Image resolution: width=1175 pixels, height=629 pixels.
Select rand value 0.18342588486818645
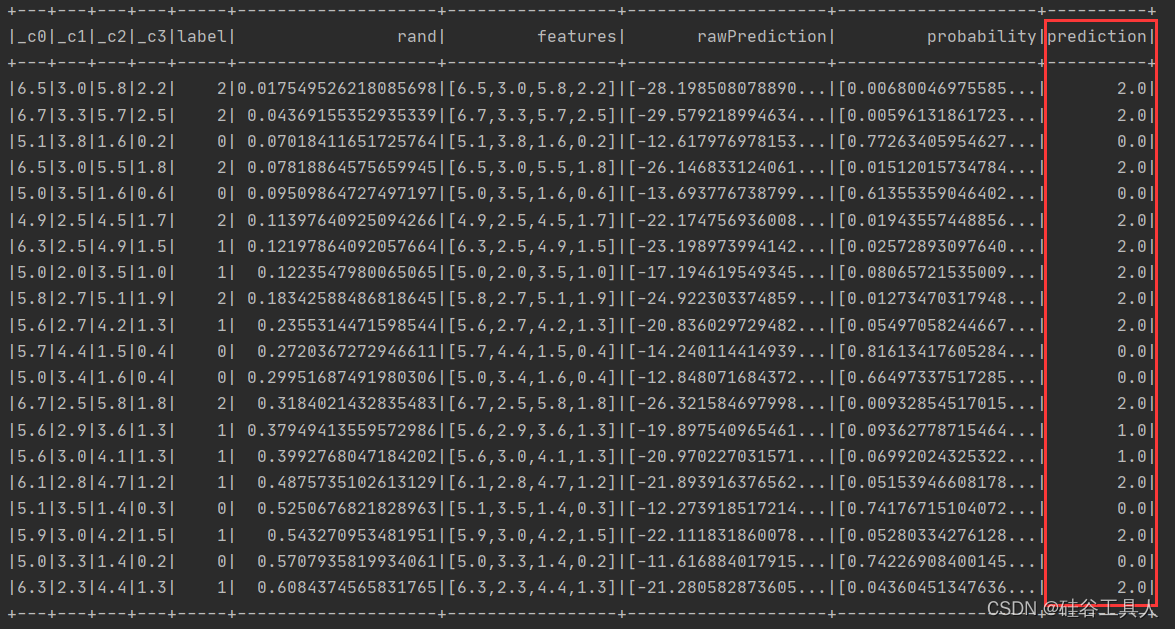pyautogui.click(x=342, y=299)
